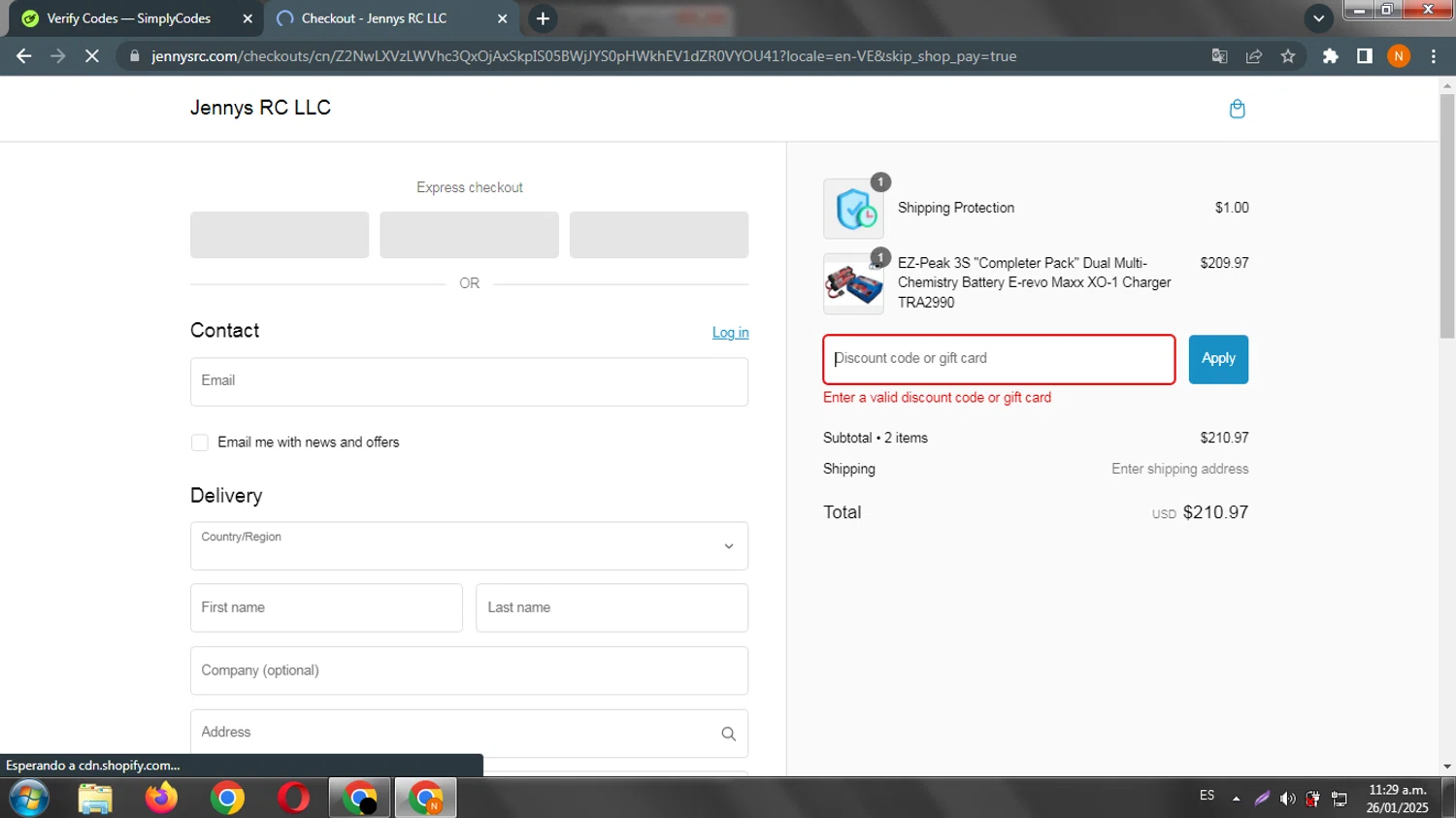Open Opera browser from taskbar
The image size is (1456, 818).
point(293,799)
